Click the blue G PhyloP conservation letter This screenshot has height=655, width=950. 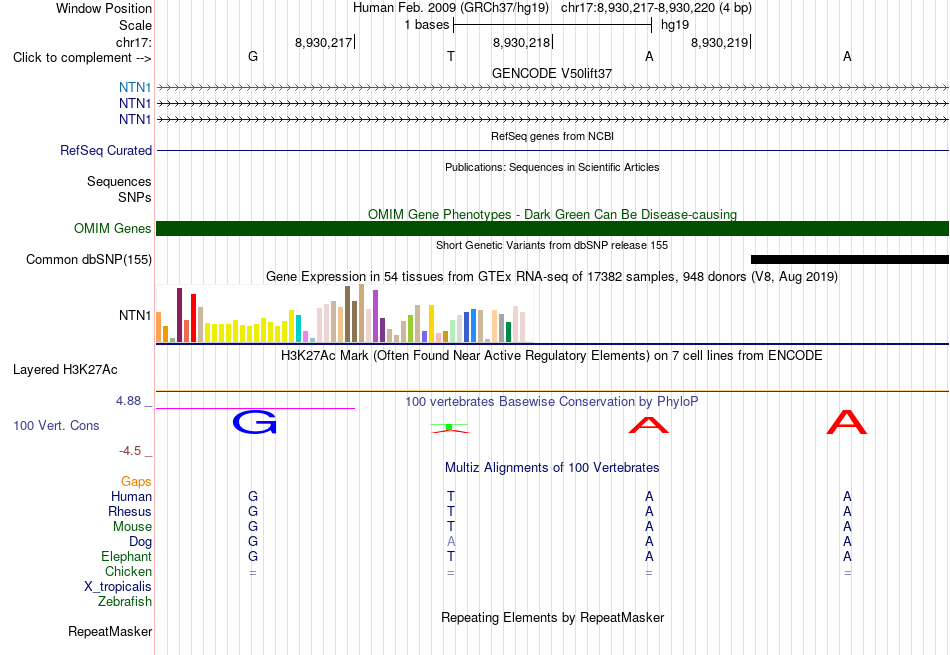click(254, 422)
